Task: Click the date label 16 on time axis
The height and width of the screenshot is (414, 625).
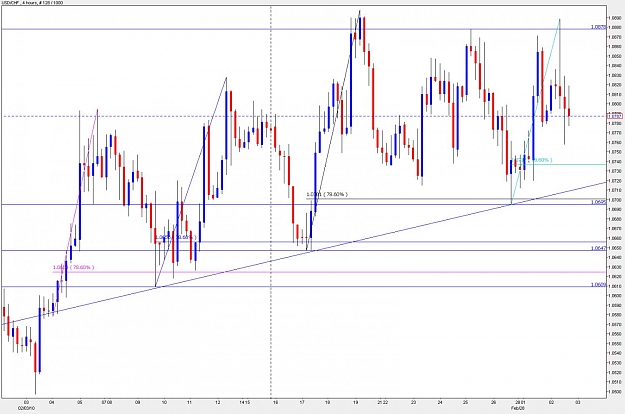Action: coord(275,402)
